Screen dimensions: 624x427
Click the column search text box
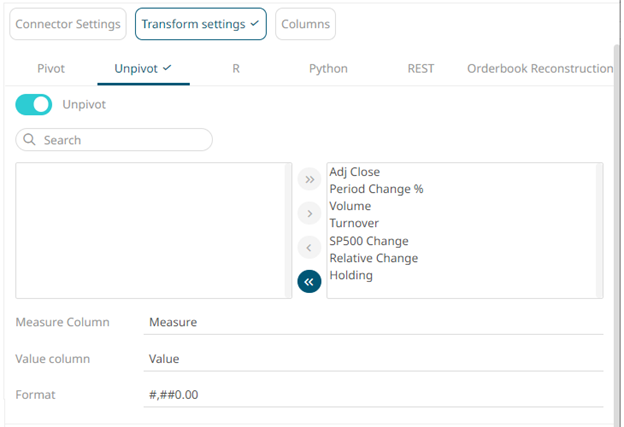tap(122, 140)
